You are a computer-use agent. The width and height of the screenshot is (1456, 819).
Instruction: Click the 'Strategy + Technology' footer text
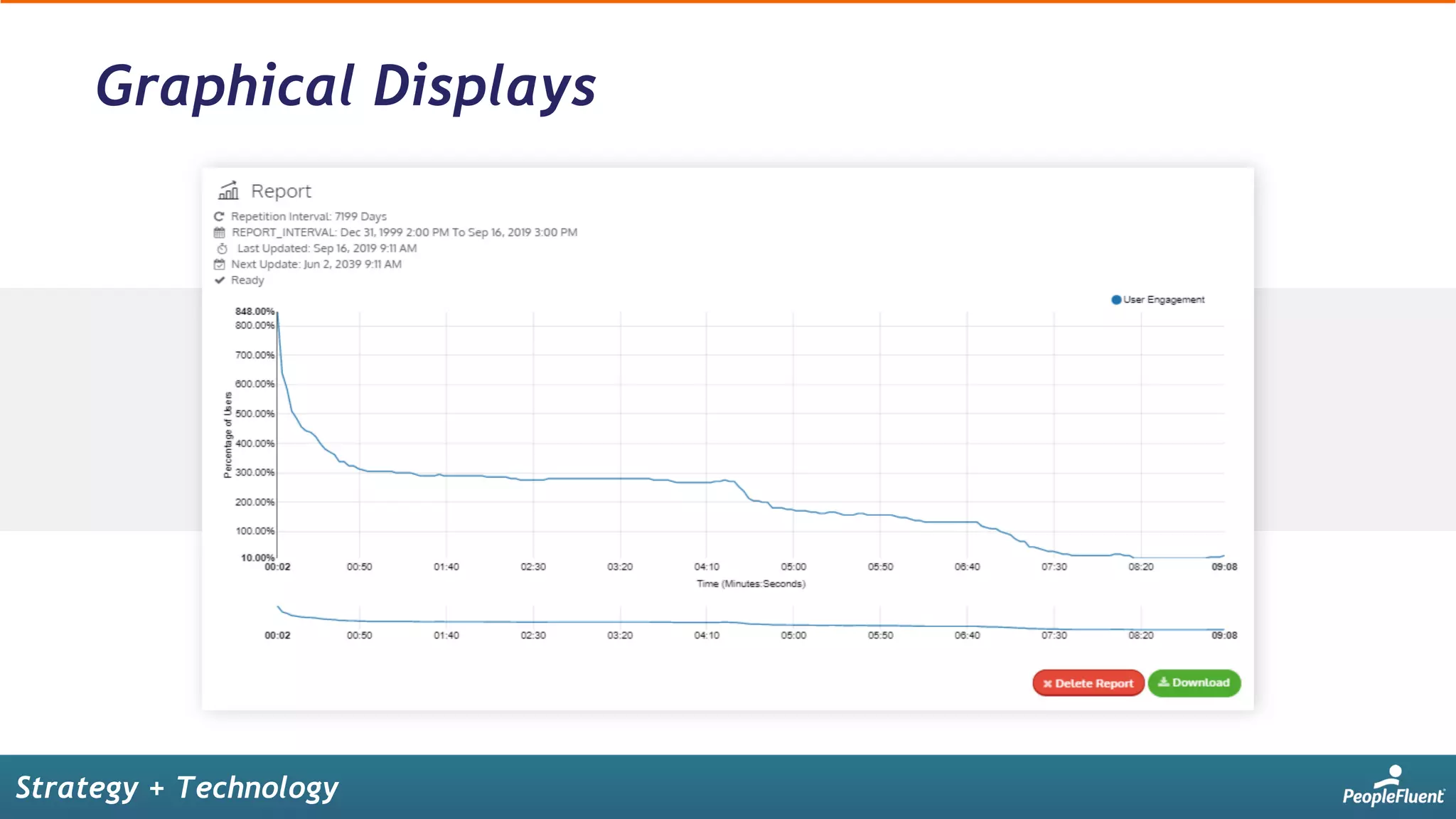pyautogui.click(x=177, y=788)
